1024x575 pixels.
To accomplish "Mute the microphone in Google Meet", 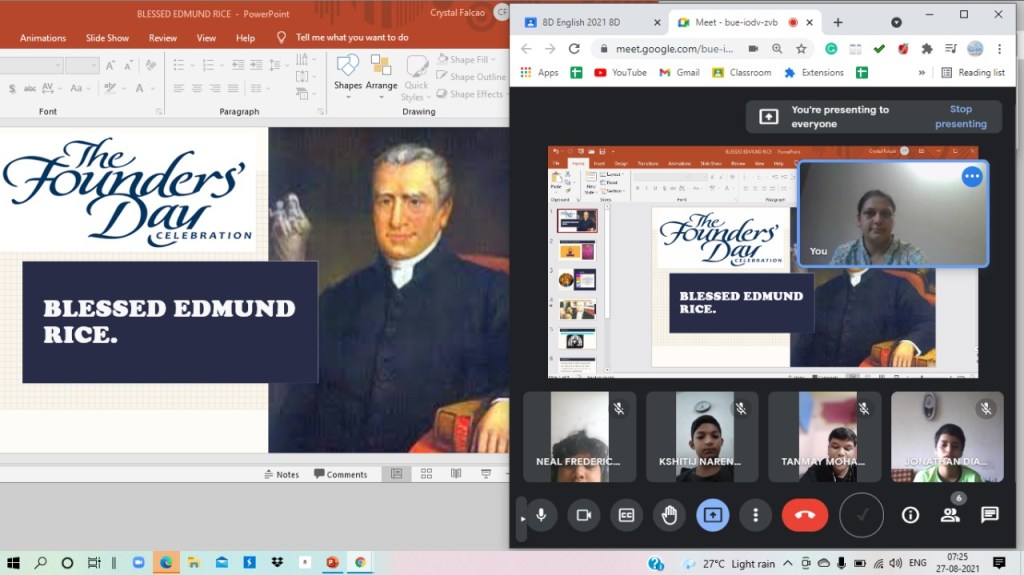I will 541,515.
